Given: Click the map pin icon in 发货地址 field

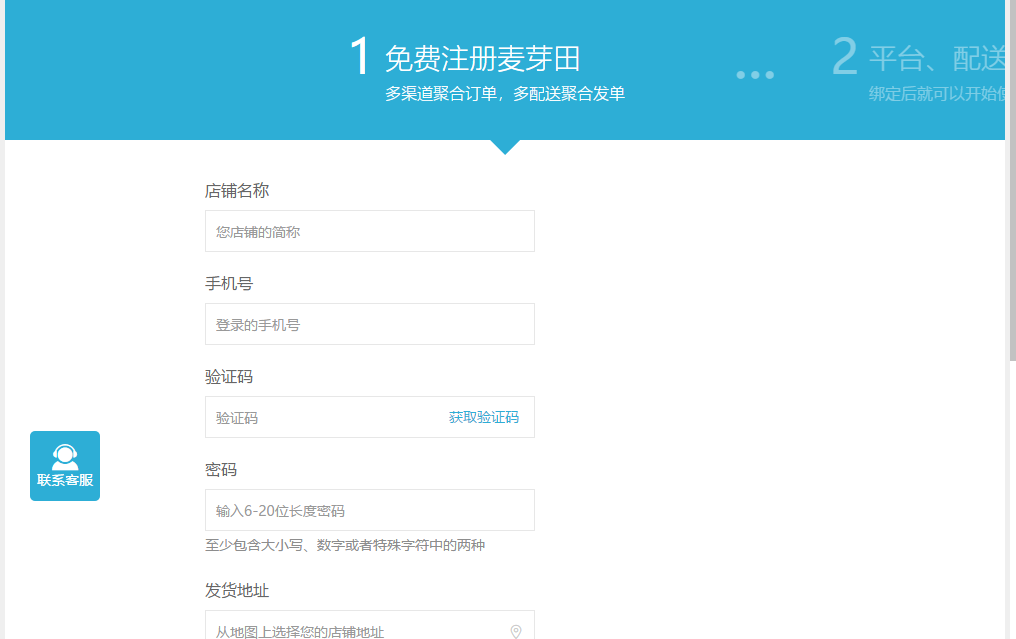Looking at the screenshot, I should [516, 631].
